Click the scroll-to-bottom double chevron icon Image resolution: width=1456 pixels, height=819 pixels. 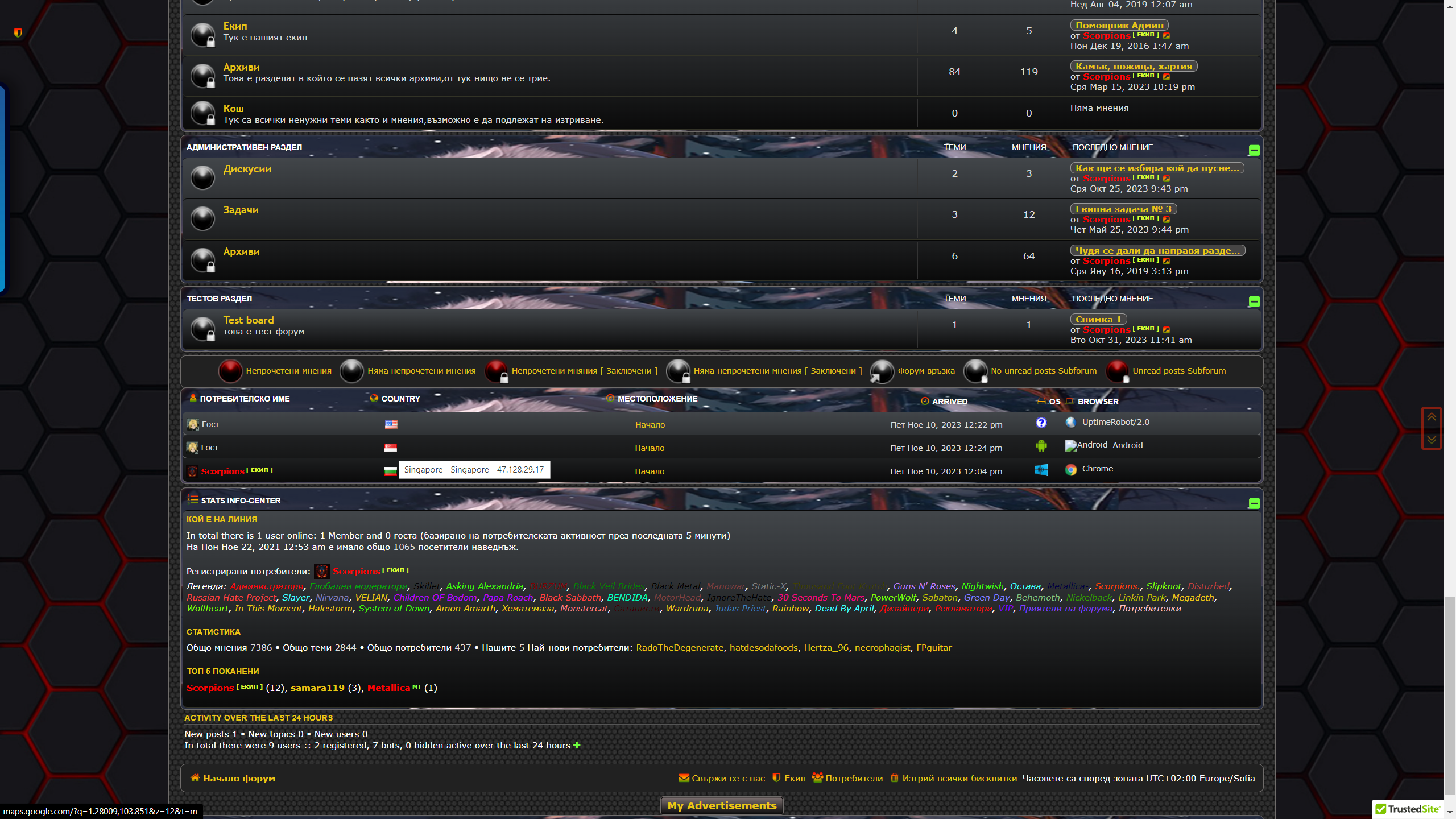click(1432, 440)
